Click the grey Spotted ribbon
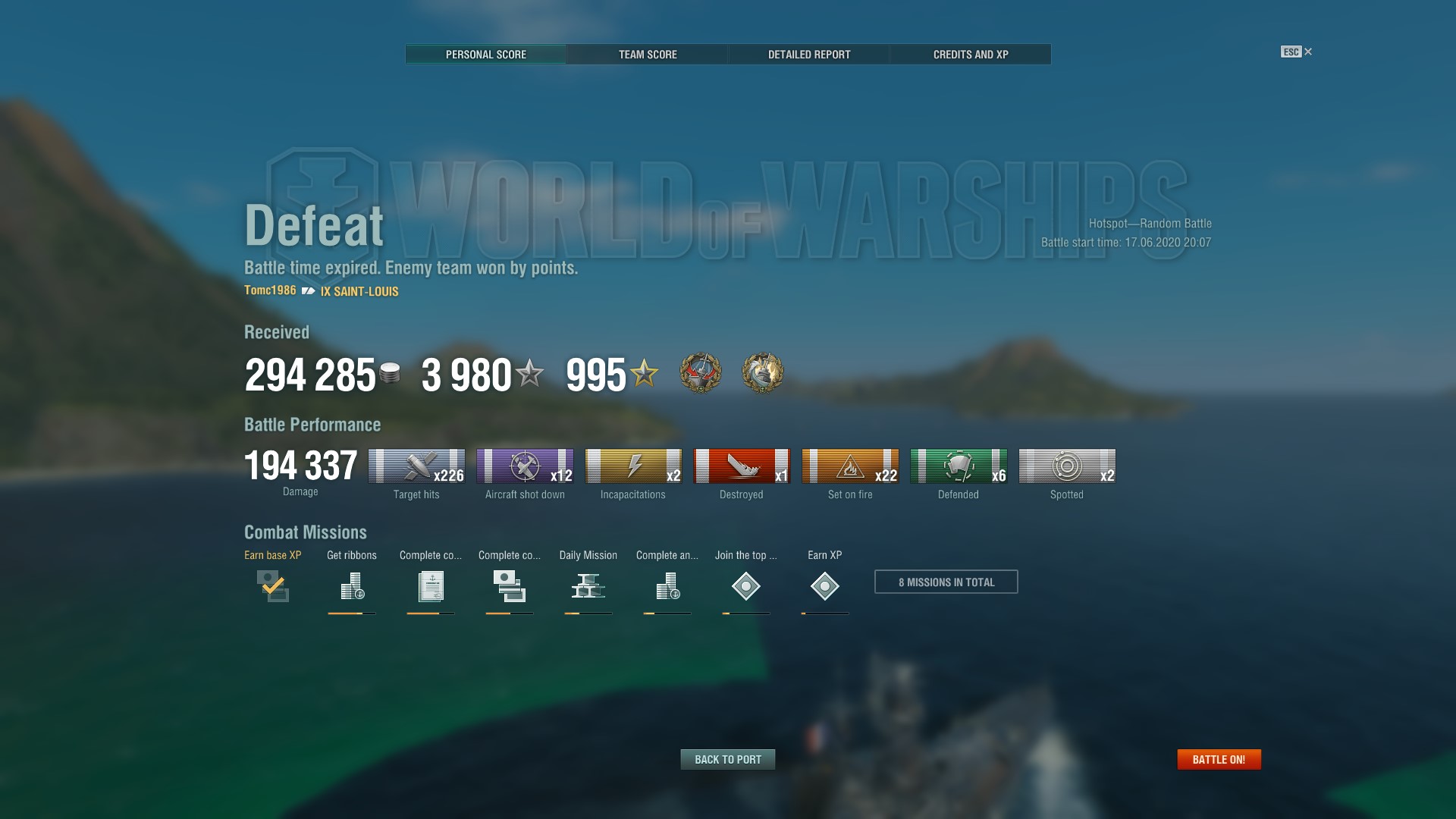 pyautogui.click(x=1067, y=466)
